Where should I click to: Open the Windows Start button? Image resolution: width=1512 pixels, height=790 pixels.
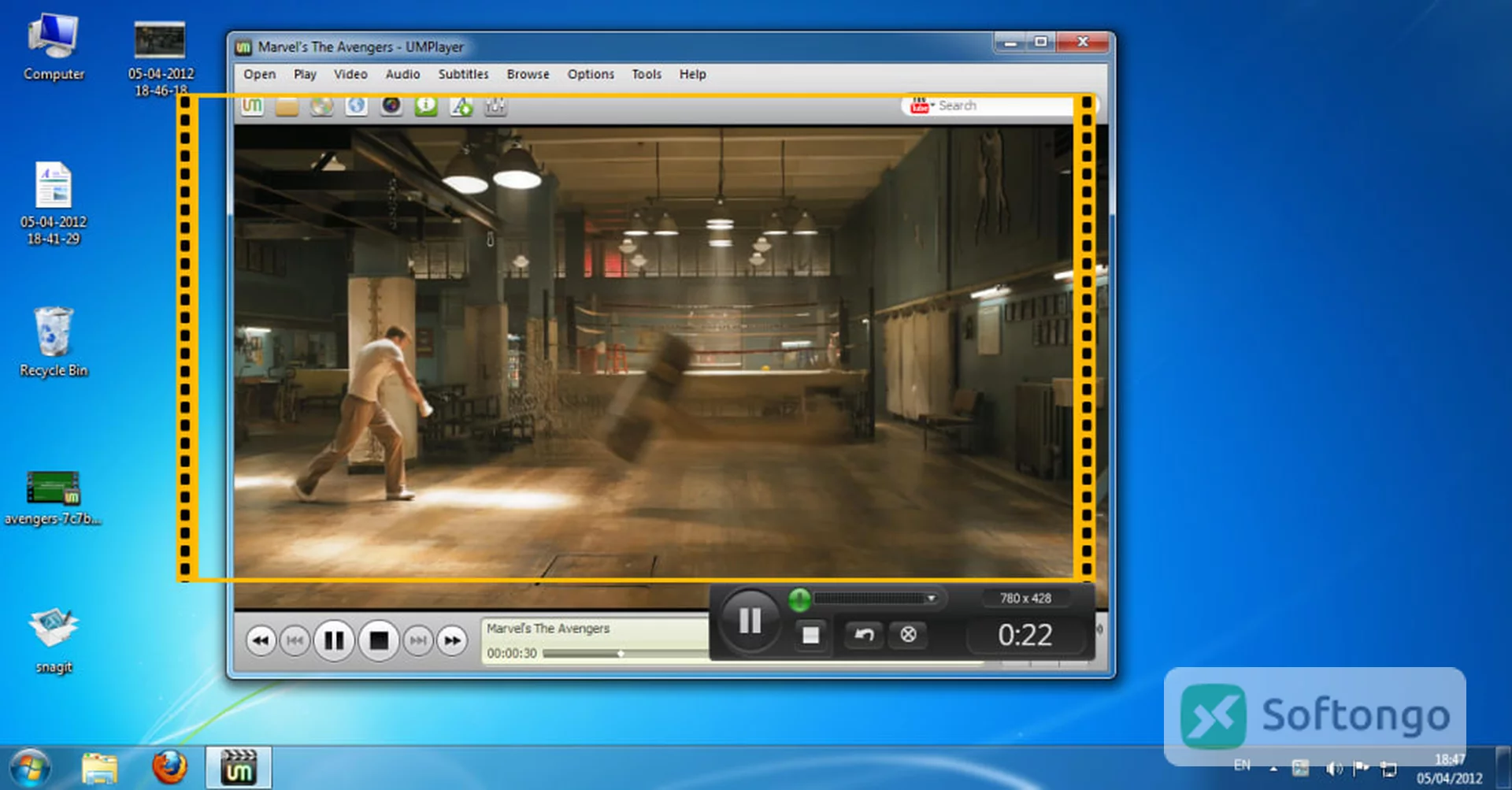(31, 768)
